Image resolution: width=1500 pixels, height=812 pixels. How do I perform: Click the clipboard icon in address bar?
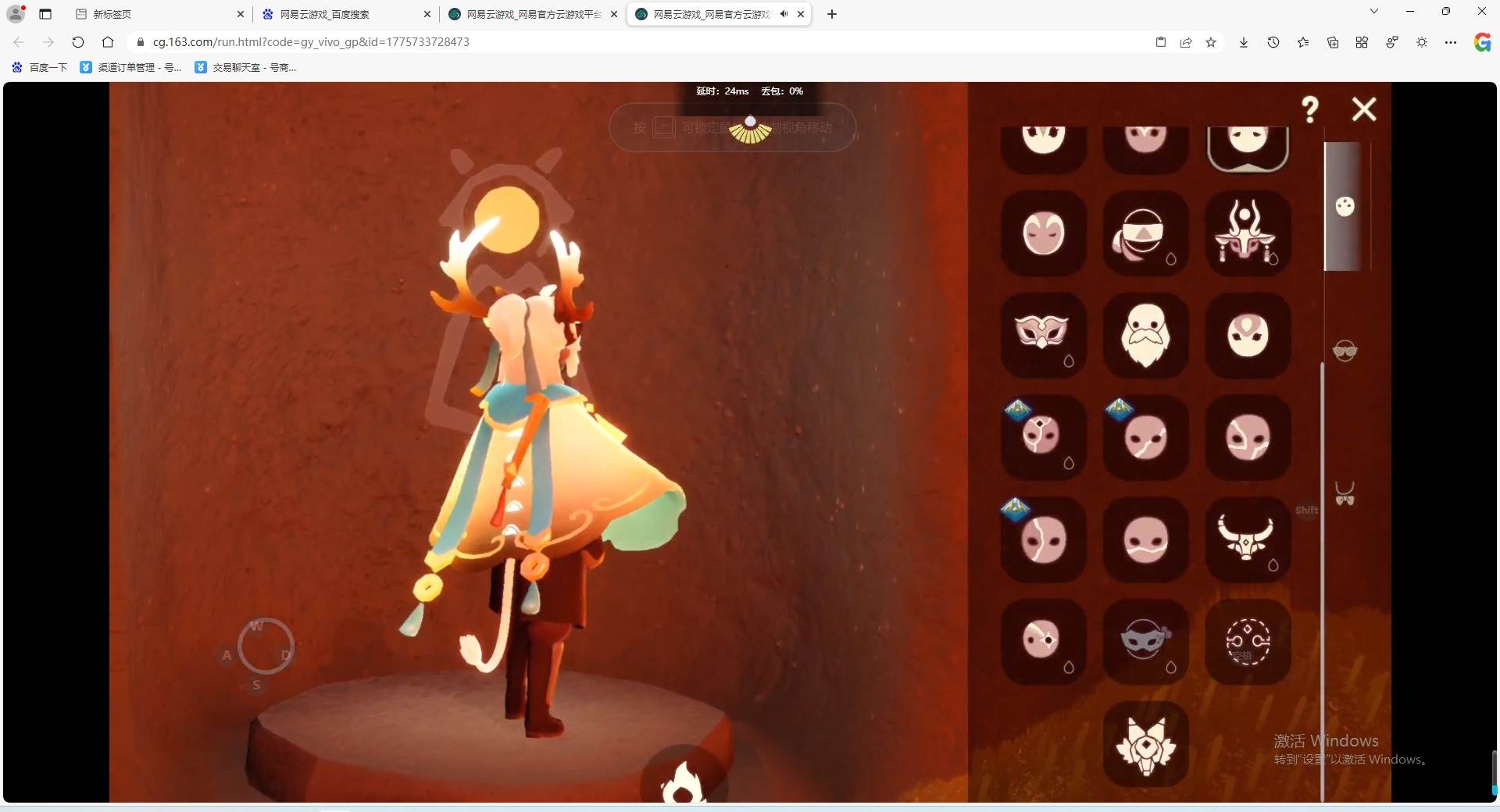tap(1161, 42)
